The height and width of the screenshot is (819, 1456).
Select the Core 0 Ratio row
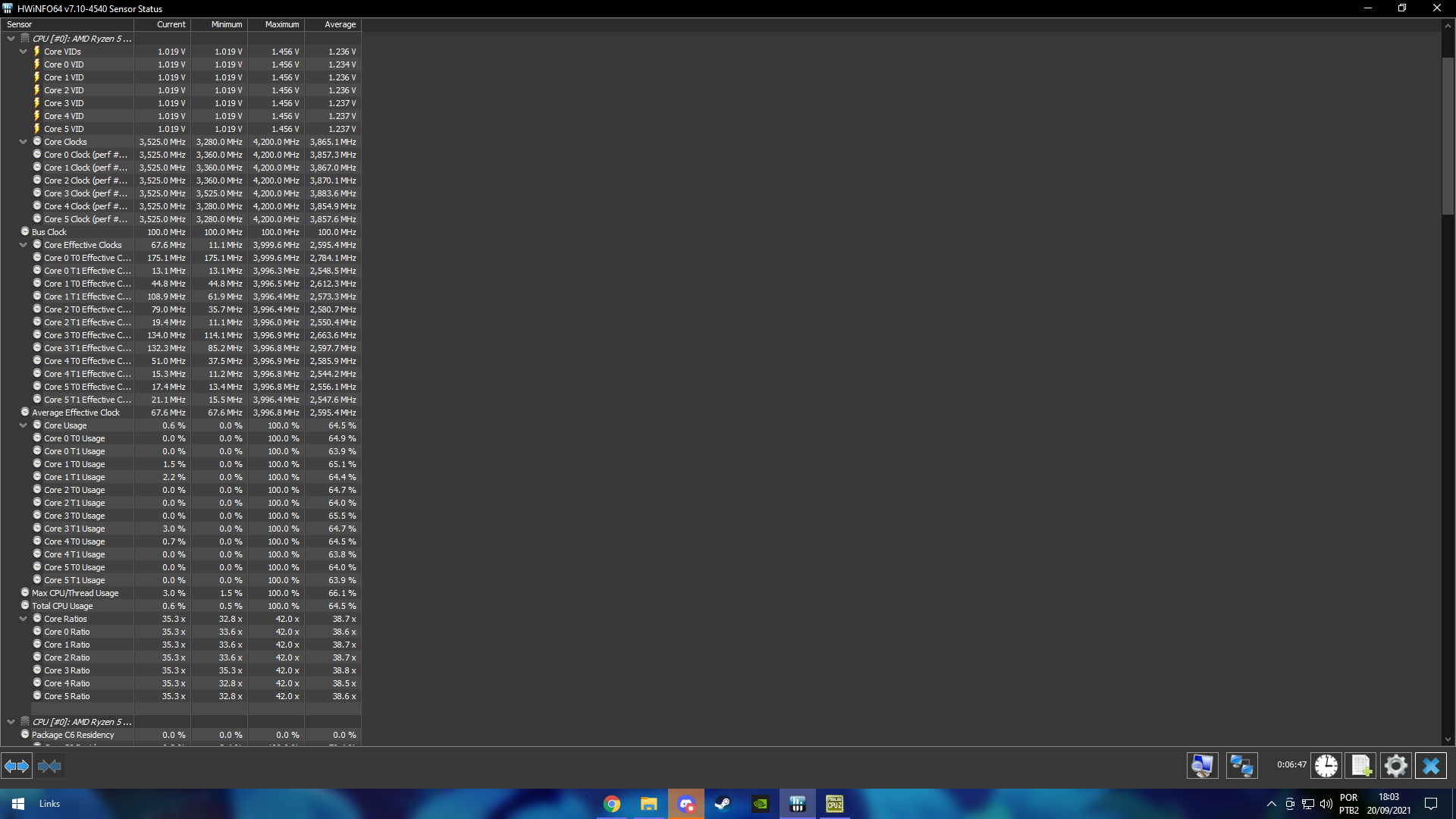[180, 632]
